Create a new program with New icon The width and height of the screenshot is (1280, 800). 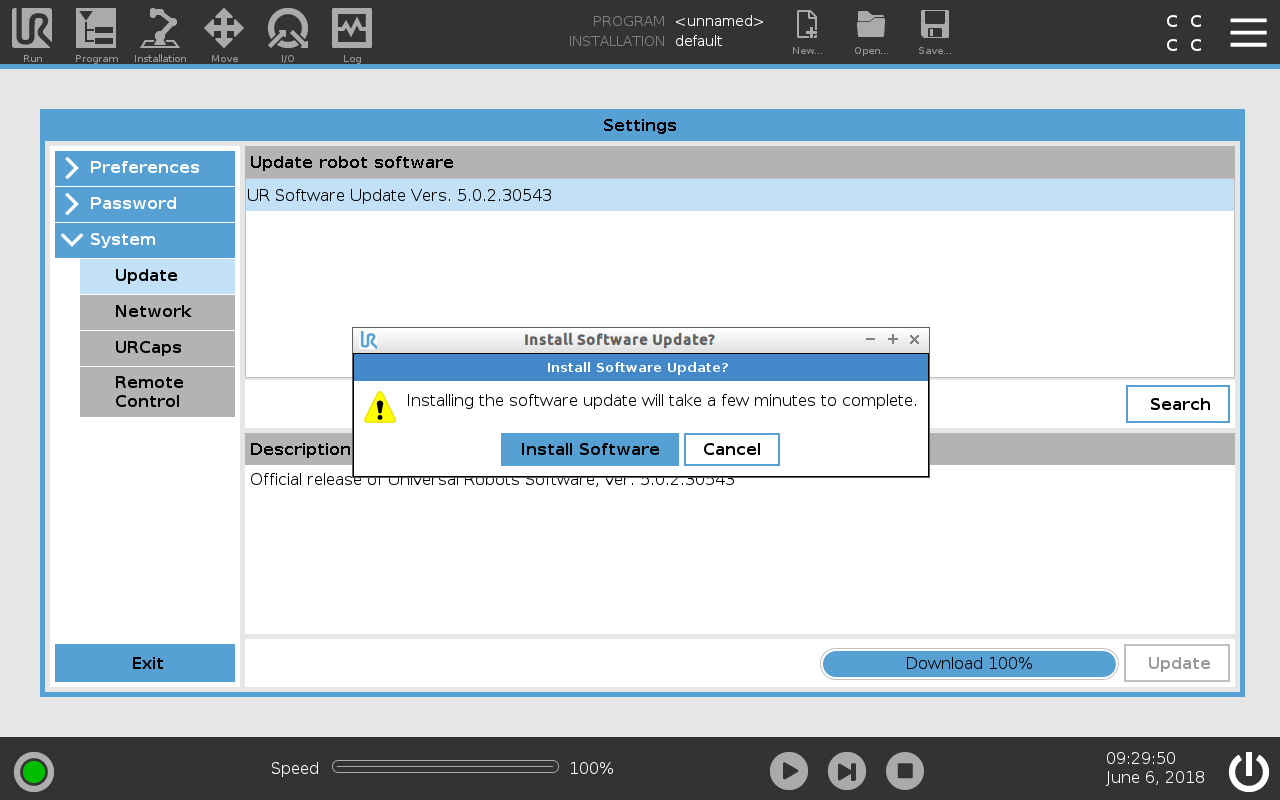[806, 28]
